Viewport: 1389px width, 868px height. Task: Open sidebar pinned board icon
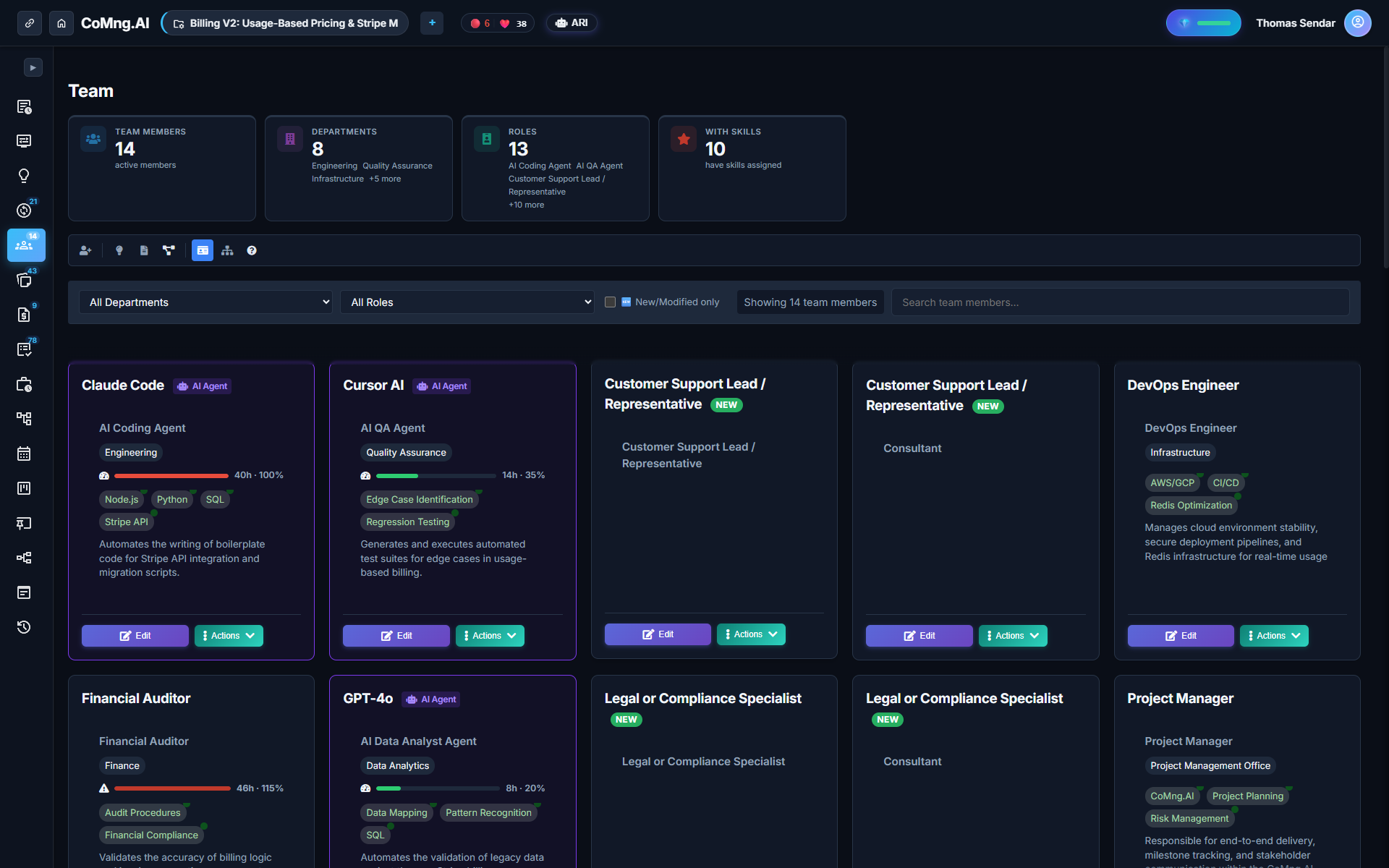pyautogui.click(x=24, y=523)
